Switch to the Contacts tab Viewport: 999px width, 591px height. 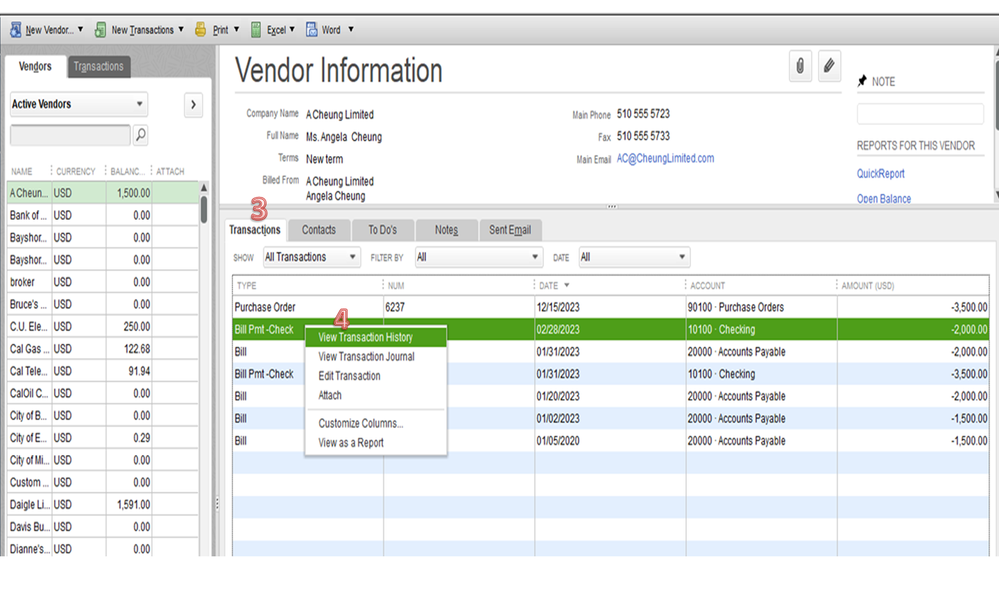pos(319,230)
